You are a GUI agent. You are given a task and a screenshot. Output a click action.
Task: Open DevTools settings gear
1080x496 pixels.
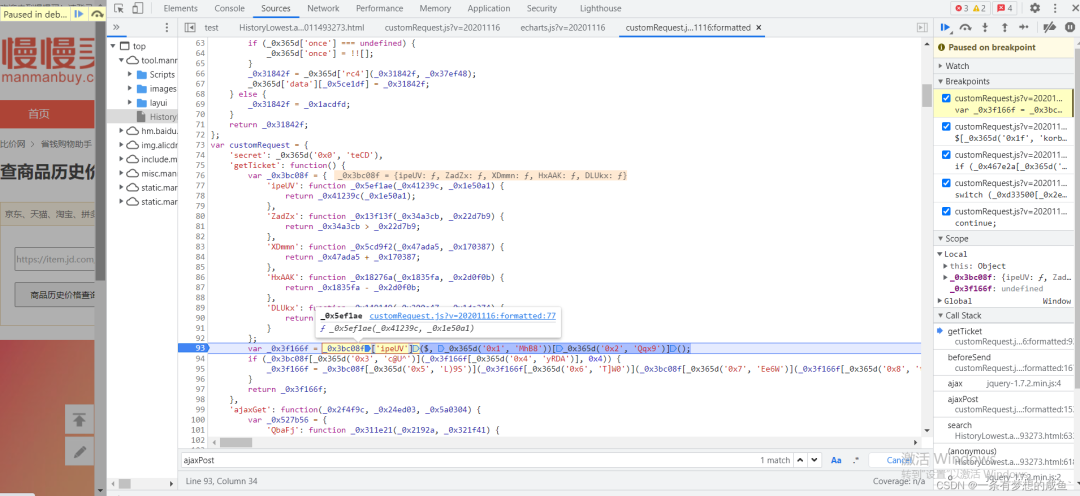(1035, 8)
